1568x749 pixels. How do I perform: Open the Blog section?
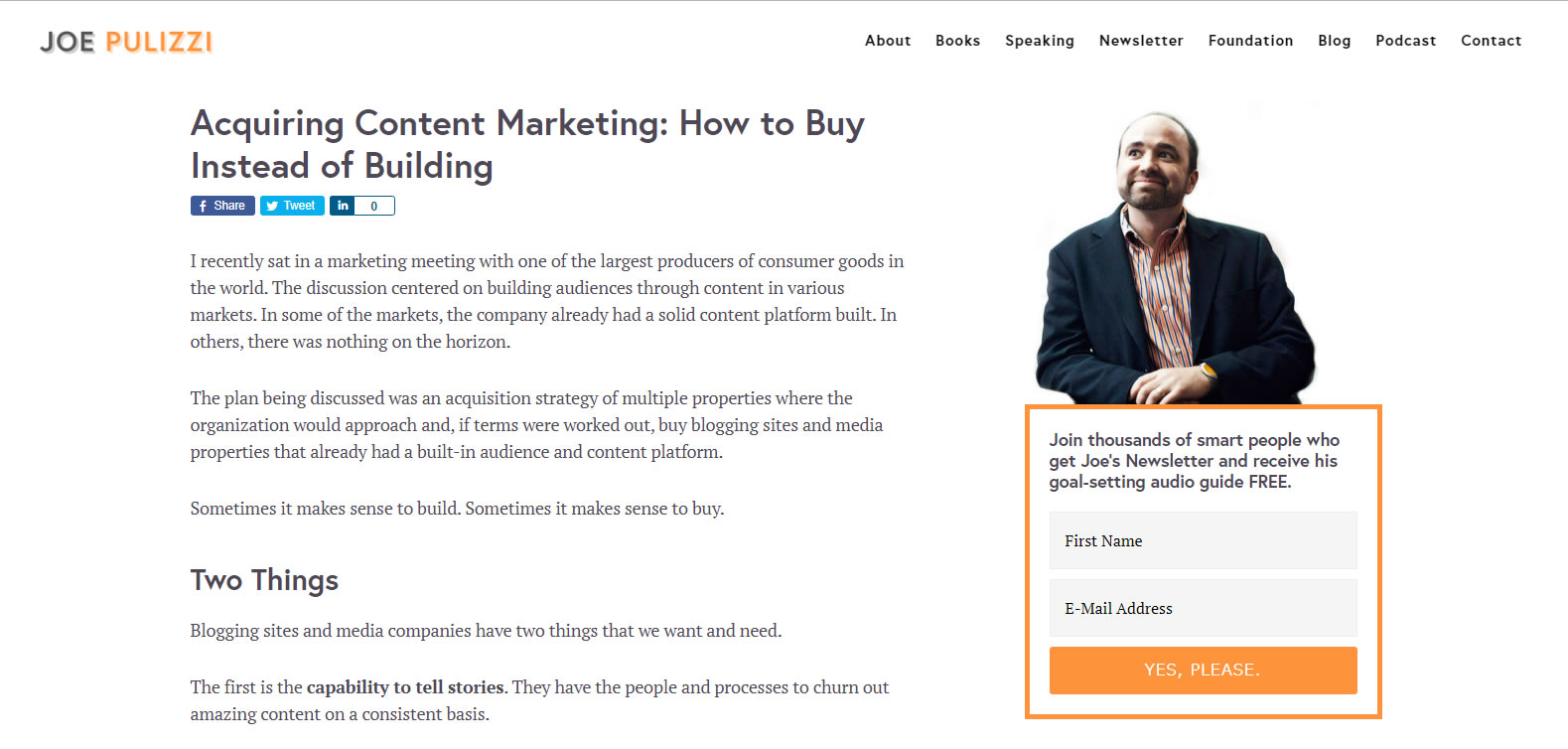[x=1334, y=41]
